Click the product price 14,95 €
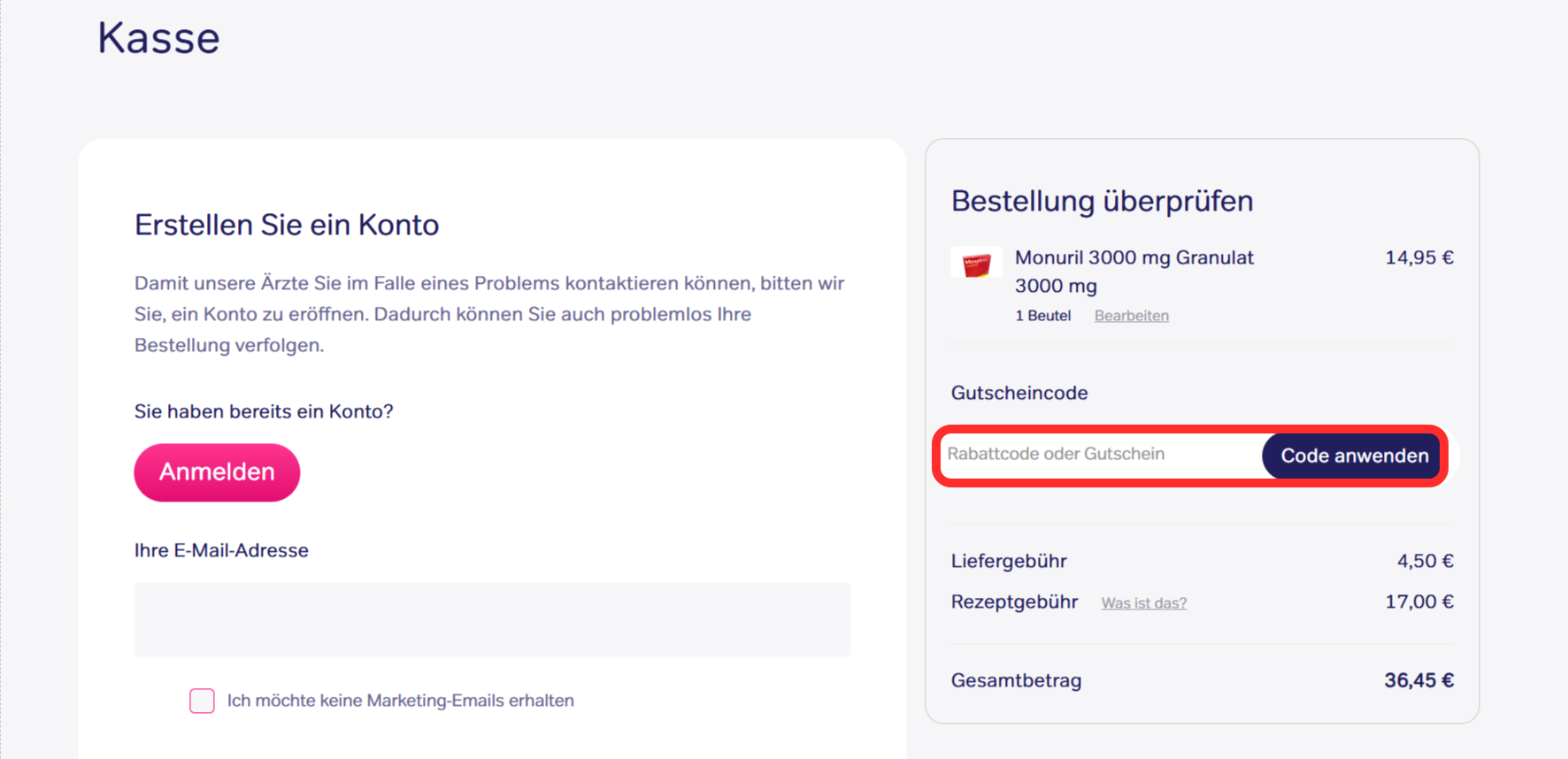 (x=1418, y=257)
